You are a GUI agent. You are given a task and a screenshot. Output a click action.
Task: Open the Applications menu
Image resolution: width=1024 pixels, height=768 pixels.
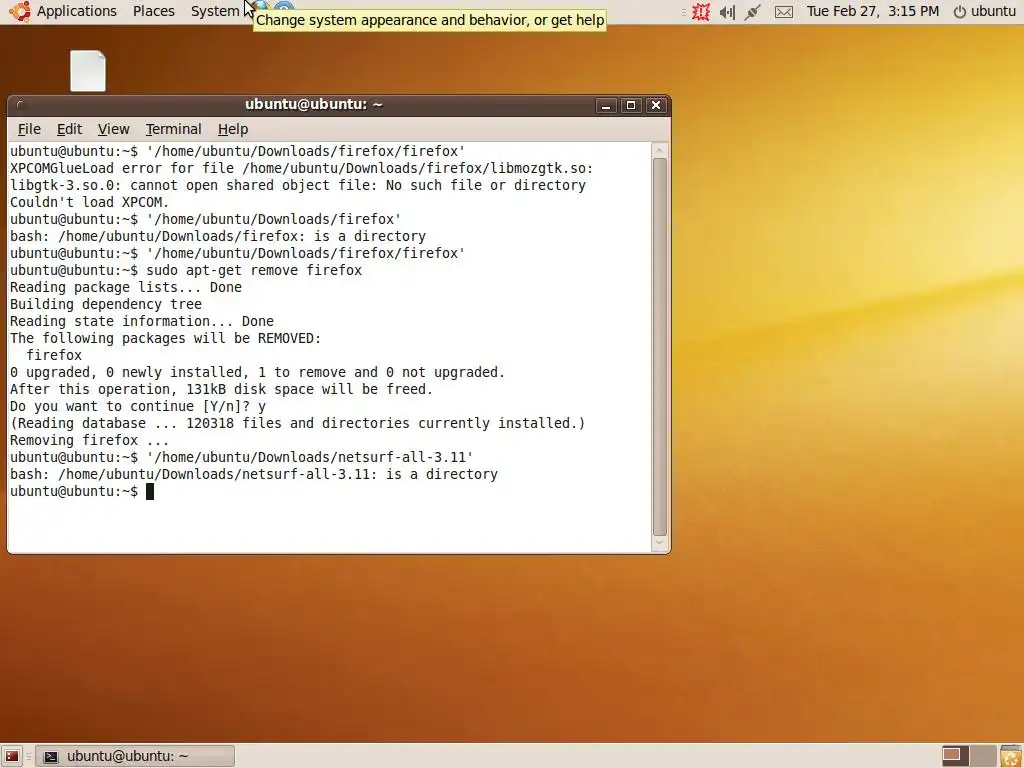click(x=76, y=11)
